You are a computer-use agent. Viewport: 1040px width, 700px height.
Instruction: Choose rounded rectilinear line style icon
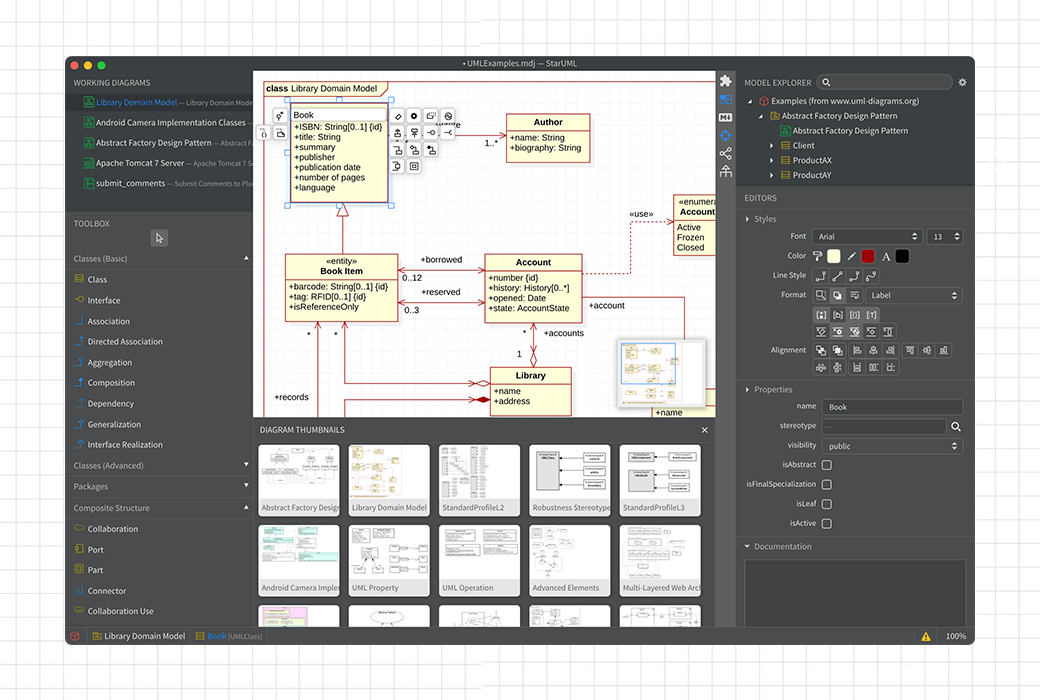click(x=854, y=276)
